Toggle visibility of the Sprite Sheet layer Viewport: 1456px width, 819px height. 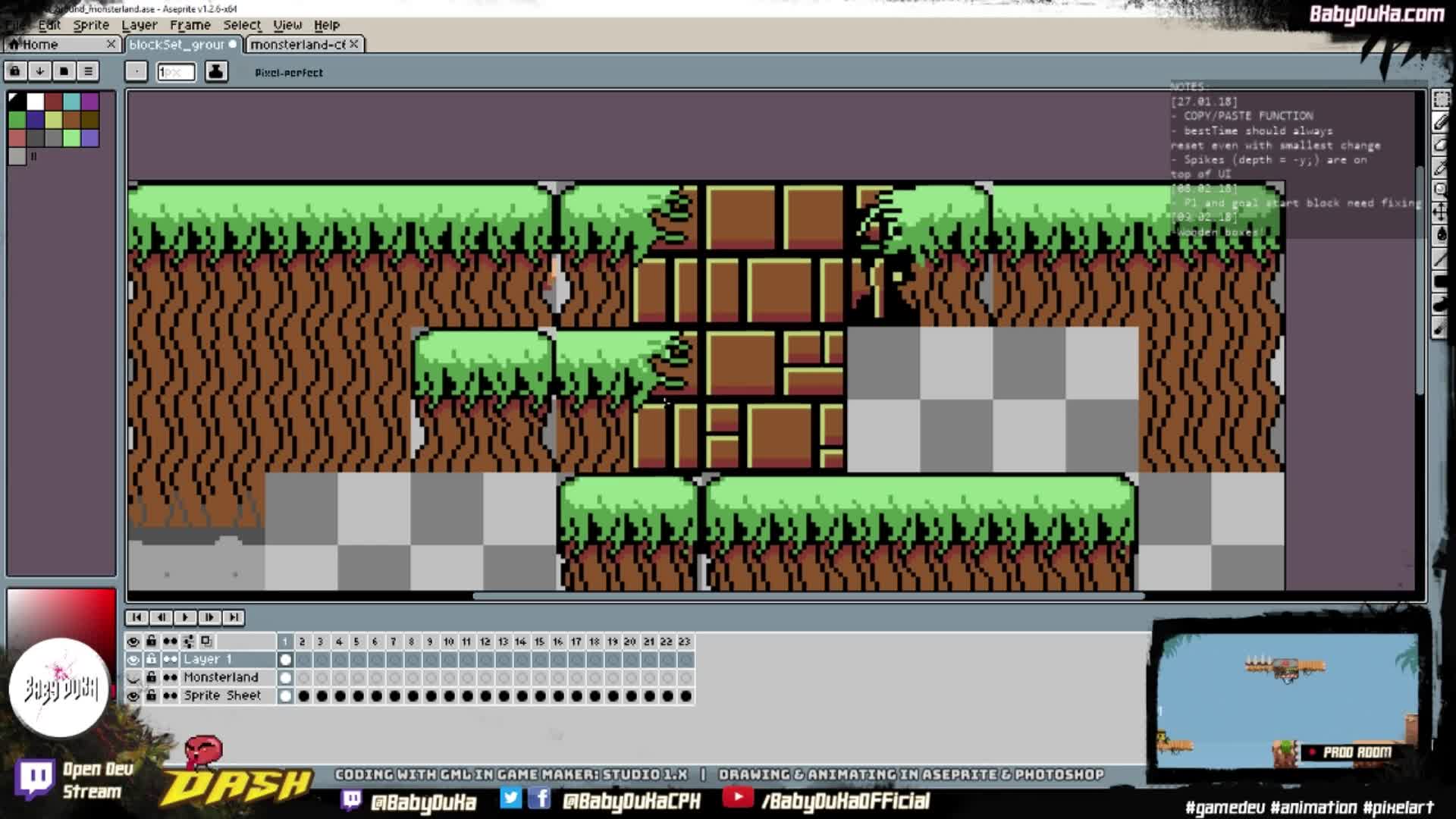coord(134,695)
